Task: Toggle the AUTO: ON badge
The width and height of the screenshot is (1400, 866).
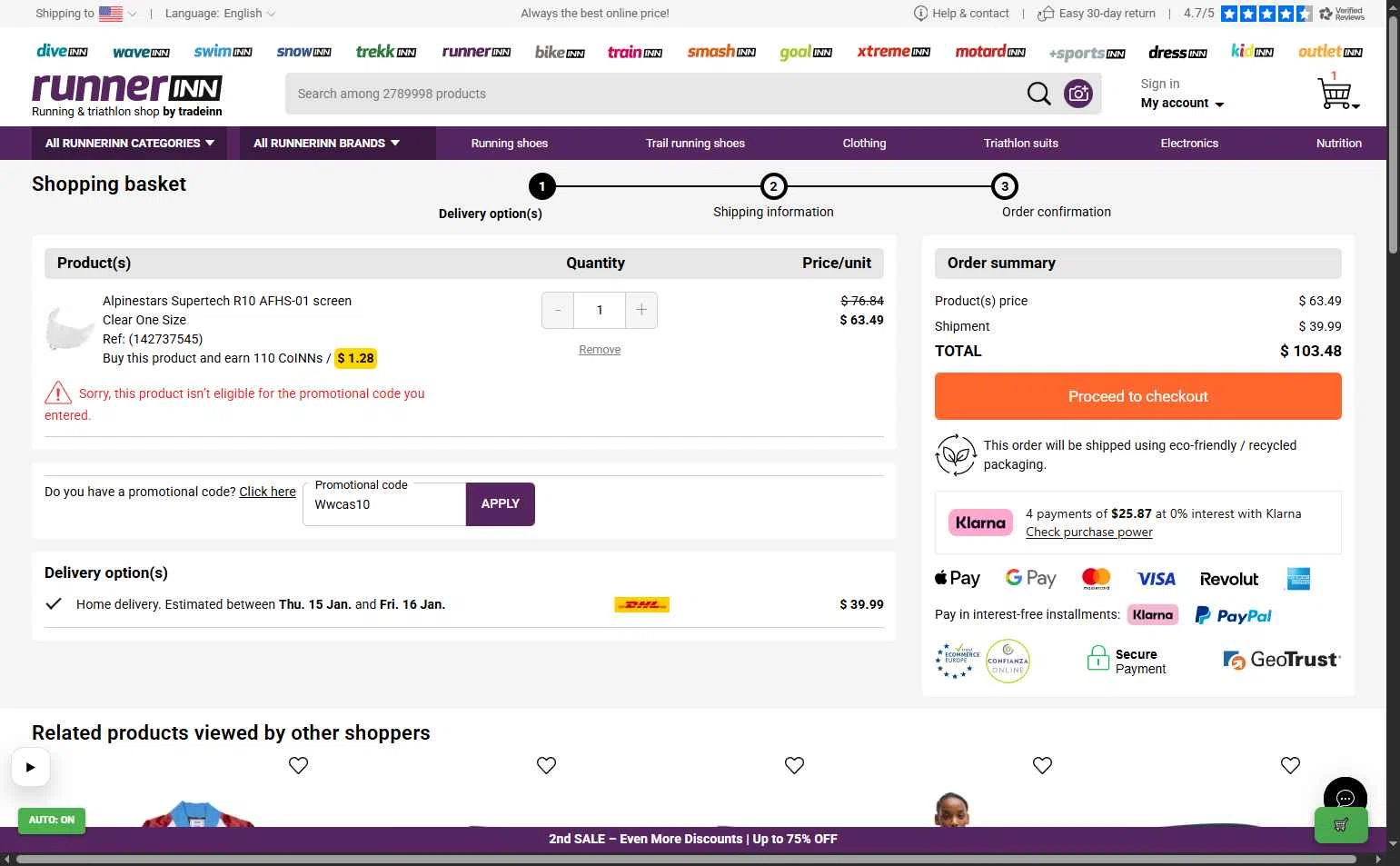Action: tap(52, 820)
